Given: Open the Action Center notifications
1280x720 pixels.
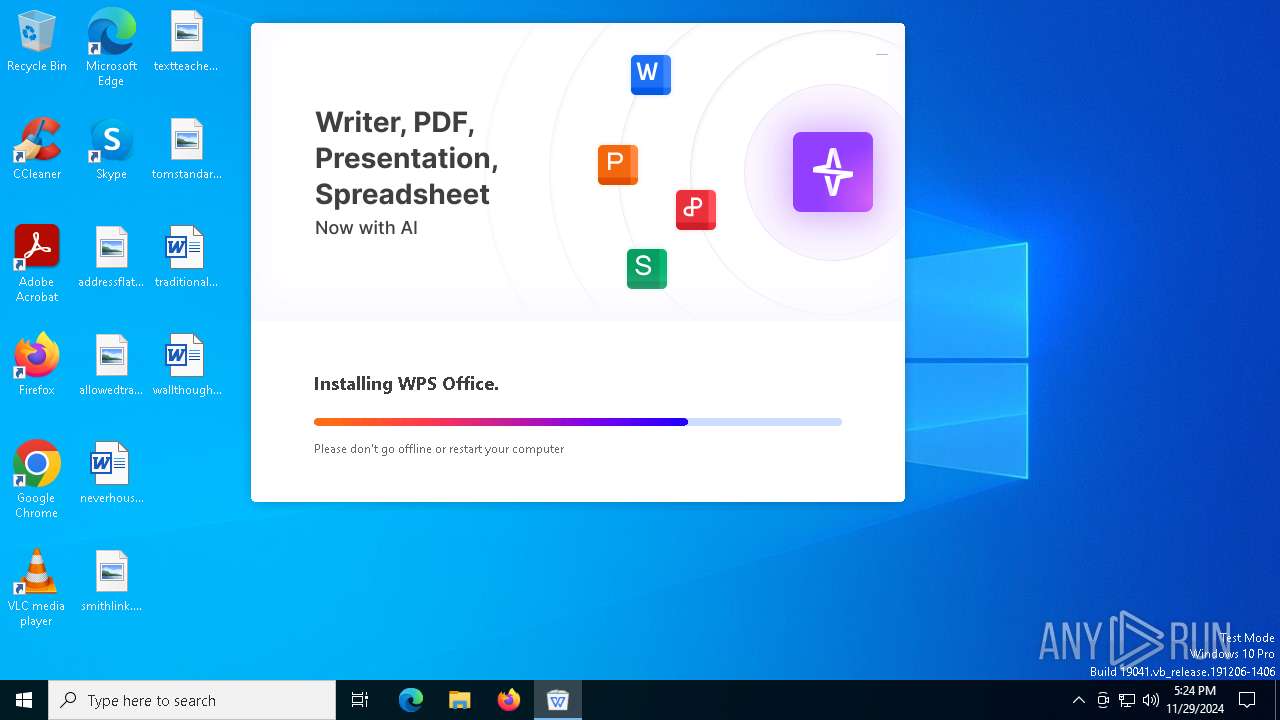Looking at the screenshot, I should pyautogui.click(x=1247, y=700).
